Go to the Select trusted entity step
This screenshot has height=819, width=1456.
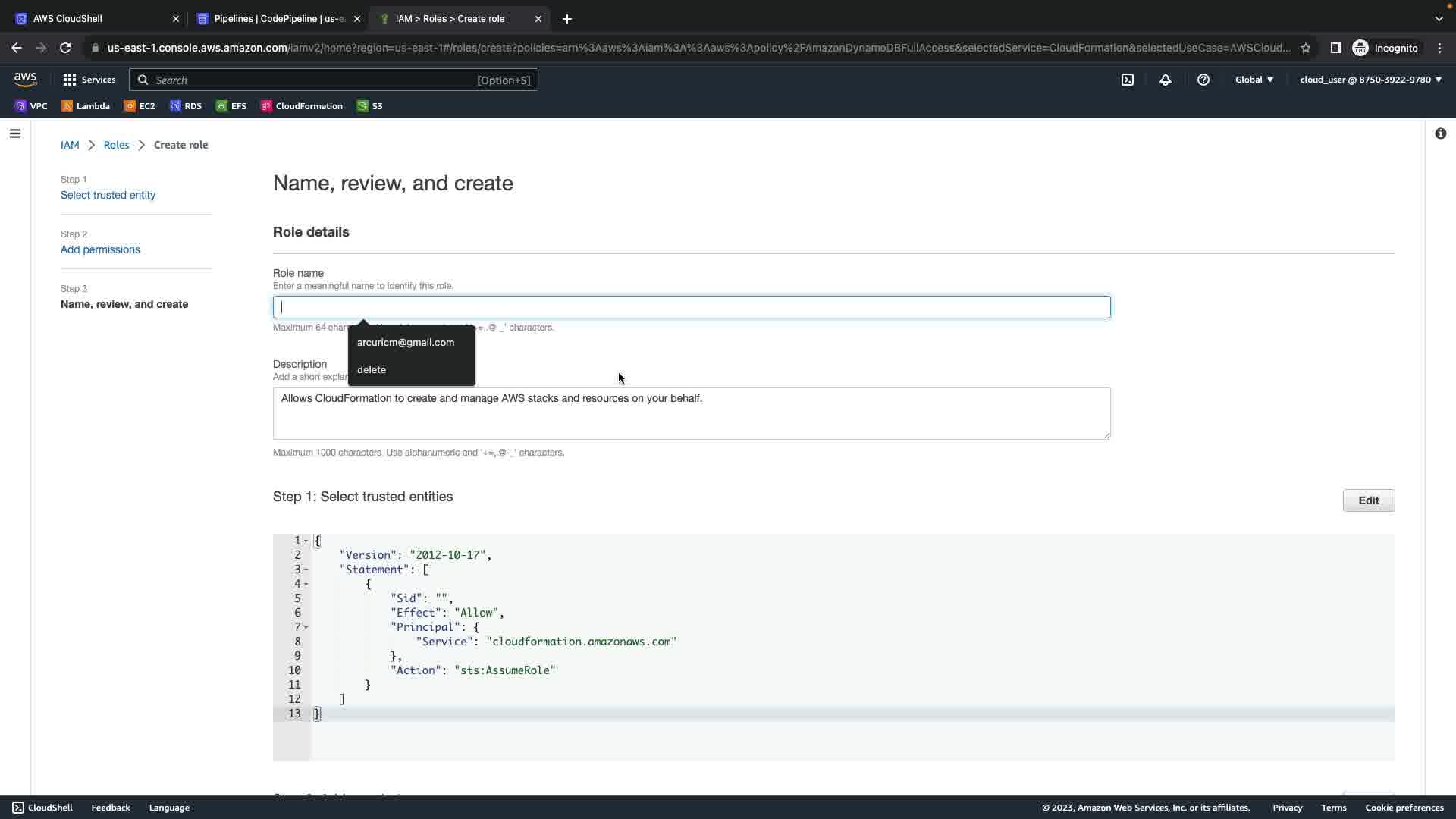(108, 195)
